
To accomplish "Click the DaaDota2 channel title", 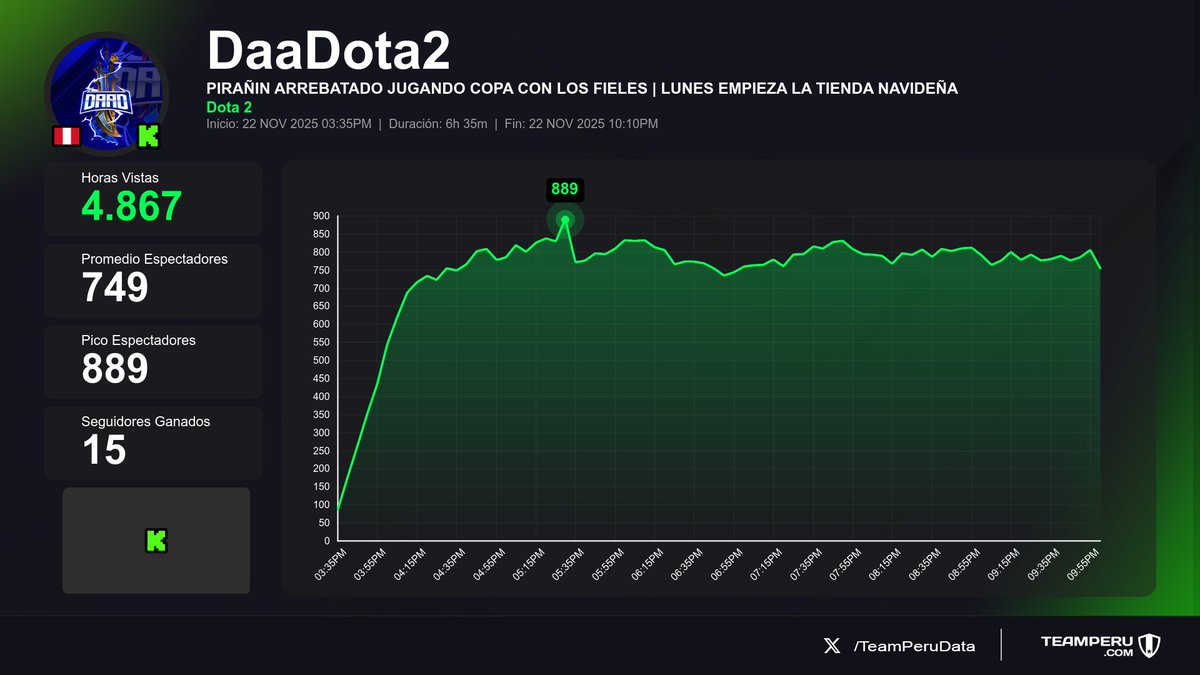I will tap(327, 52).
